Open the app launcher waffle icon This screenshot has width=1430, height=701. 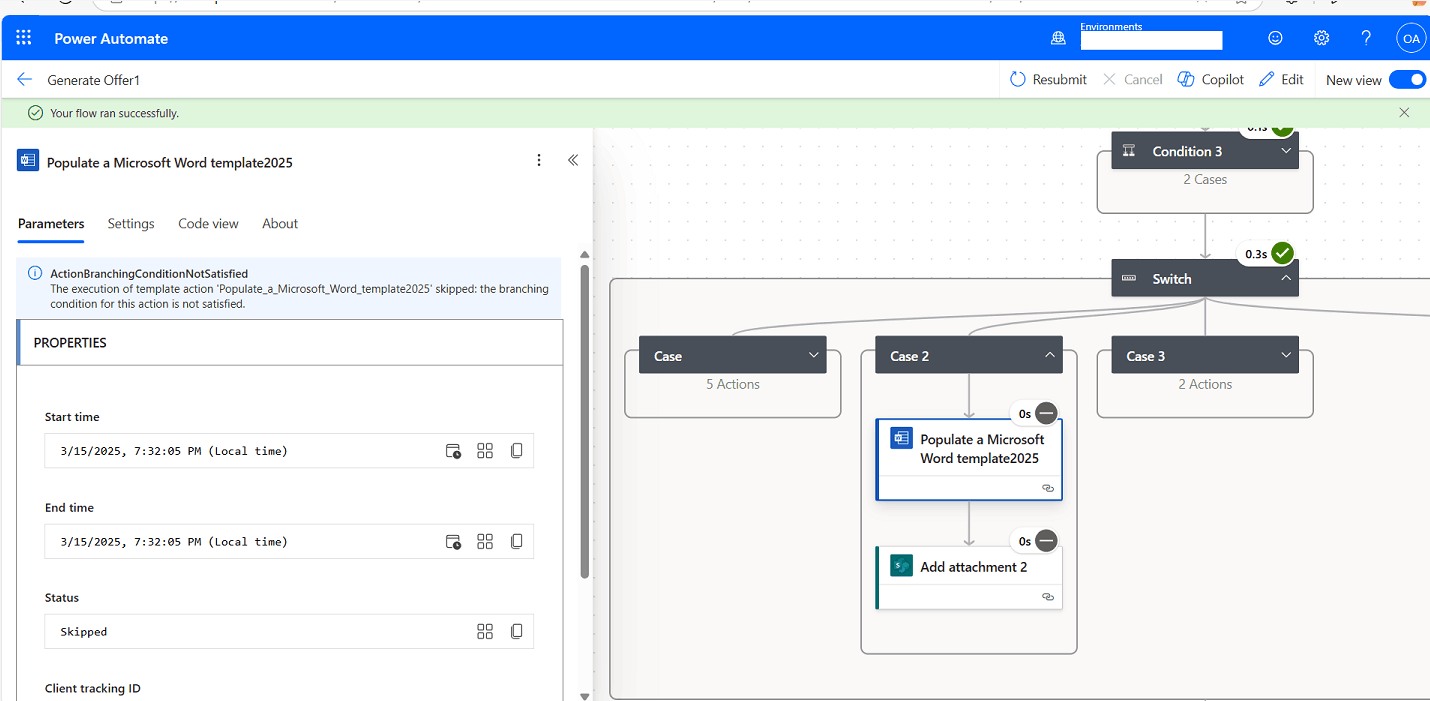pos(24,38)
